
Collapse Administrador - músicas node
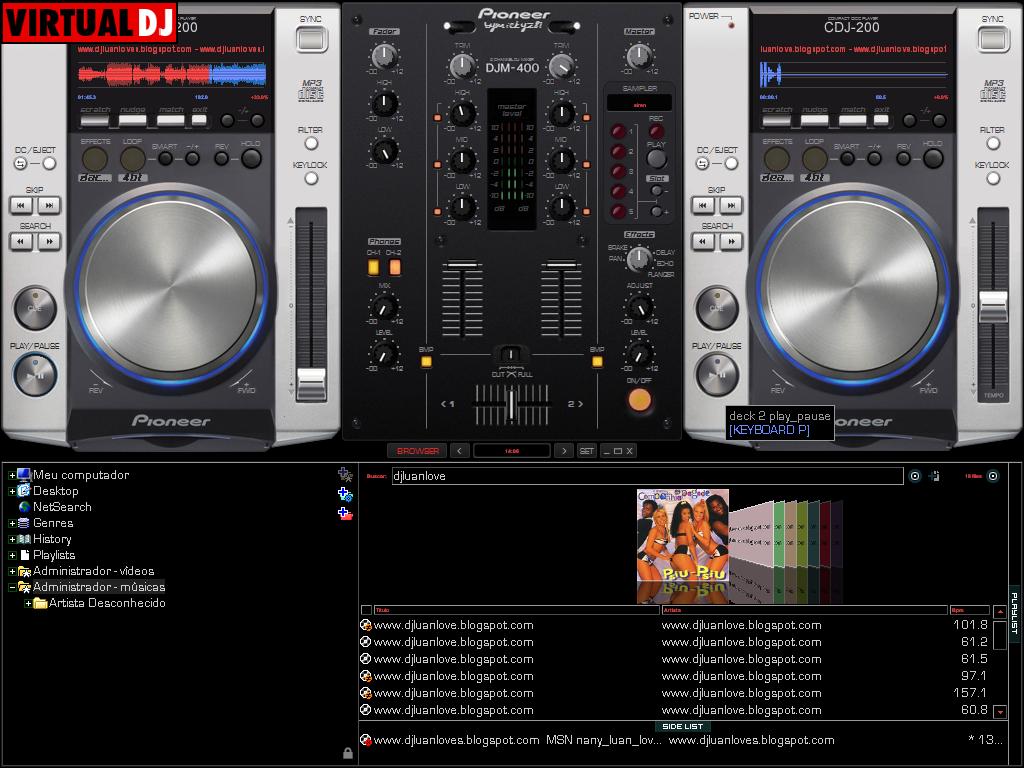tap(12, 587)
